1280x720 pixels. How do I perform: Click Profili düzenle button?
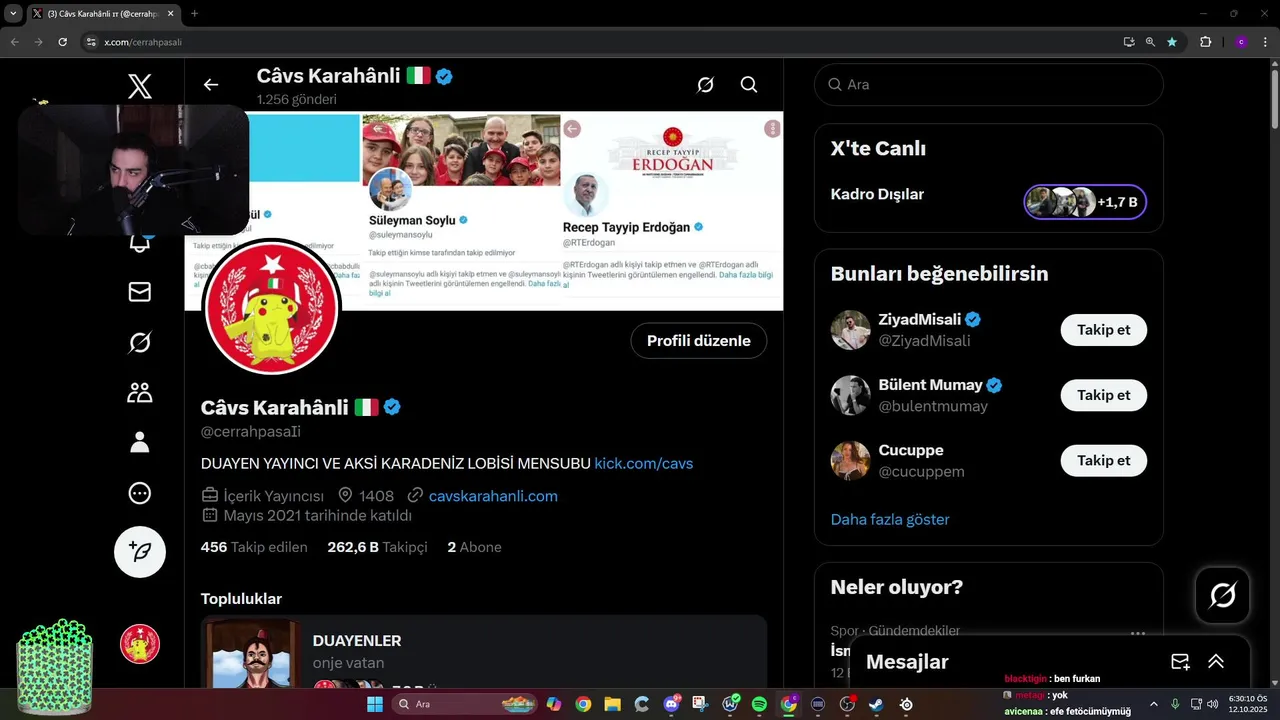tap(698, 340)
